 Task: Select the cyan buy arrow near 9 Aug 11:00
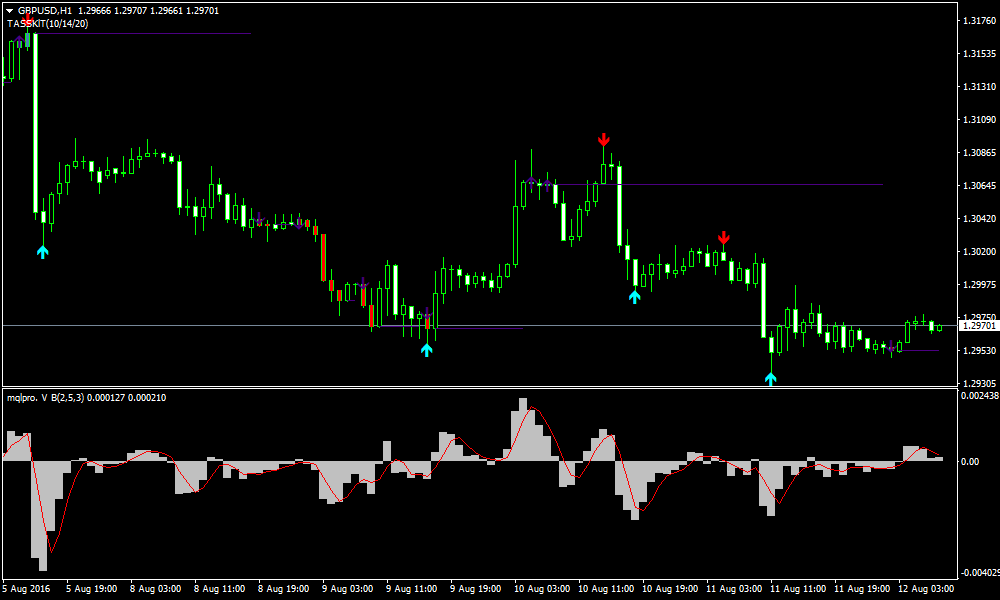click(427, 348)
